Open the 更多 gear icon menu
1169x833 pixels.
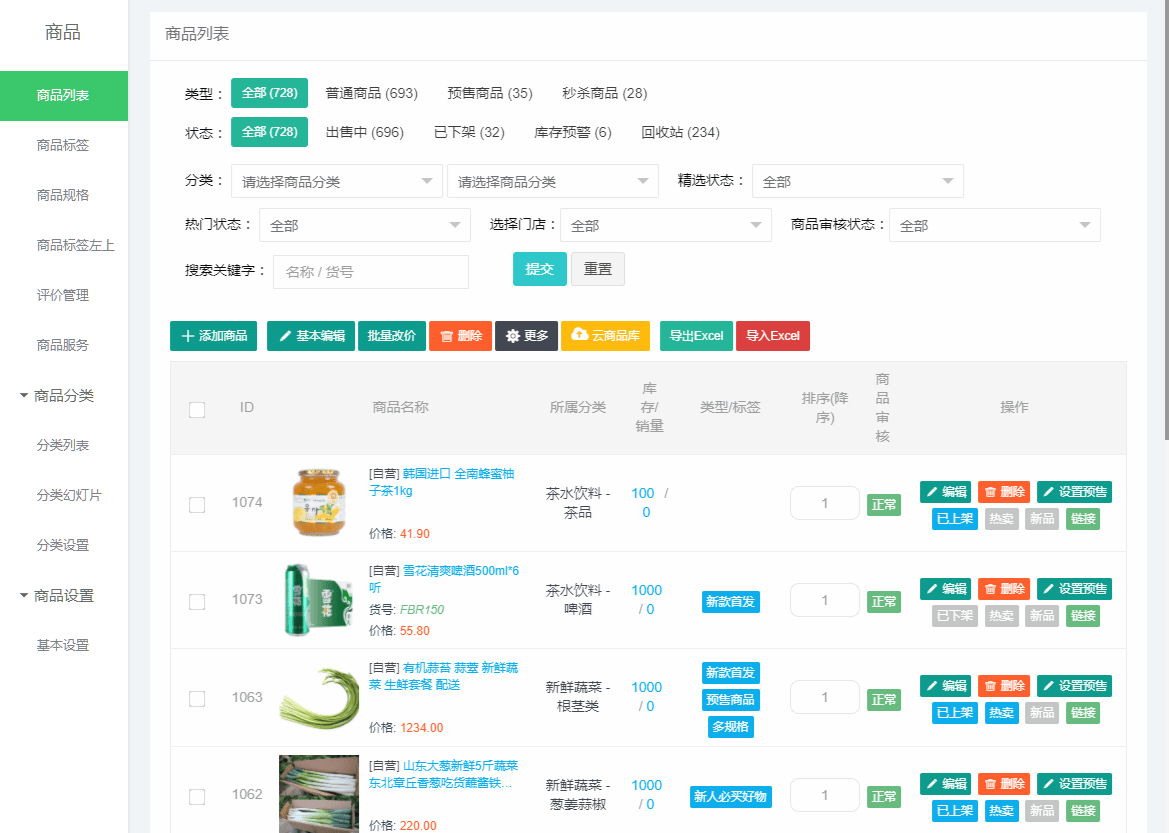pyautogui.click(x=526, y=336)
